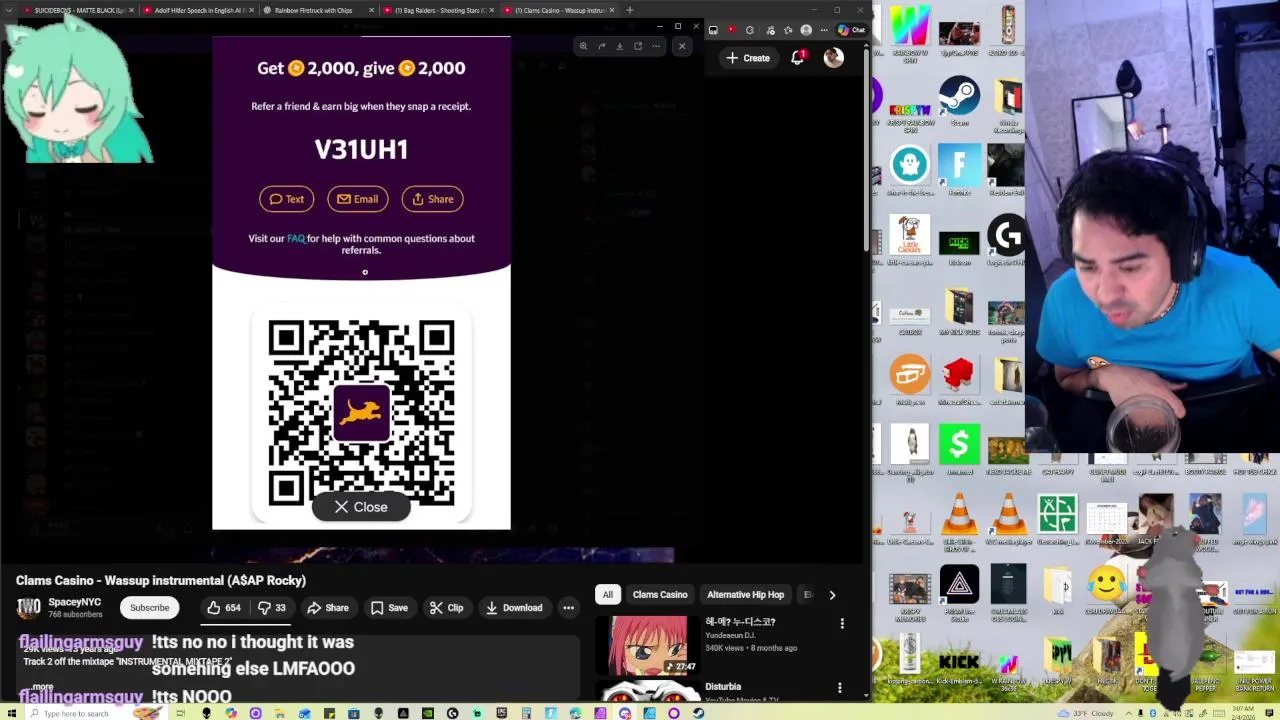The height and width of the screenshot is (720, 1280).
Task: Open the YouTube Create button
Action: point(748,58)
